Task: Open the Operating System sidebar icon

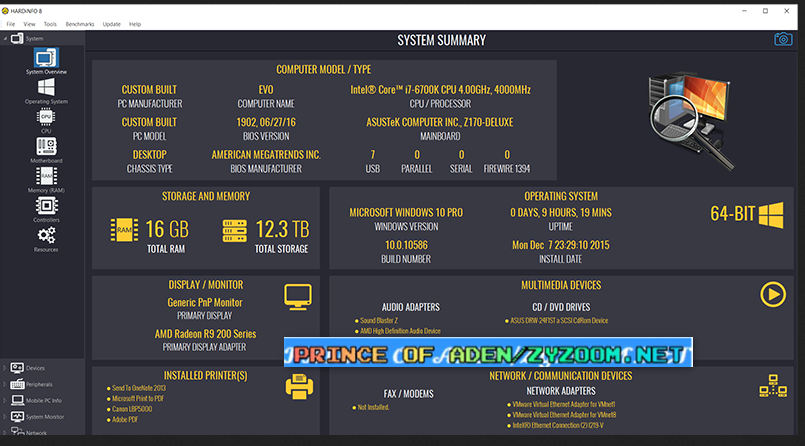Action: 46,87
